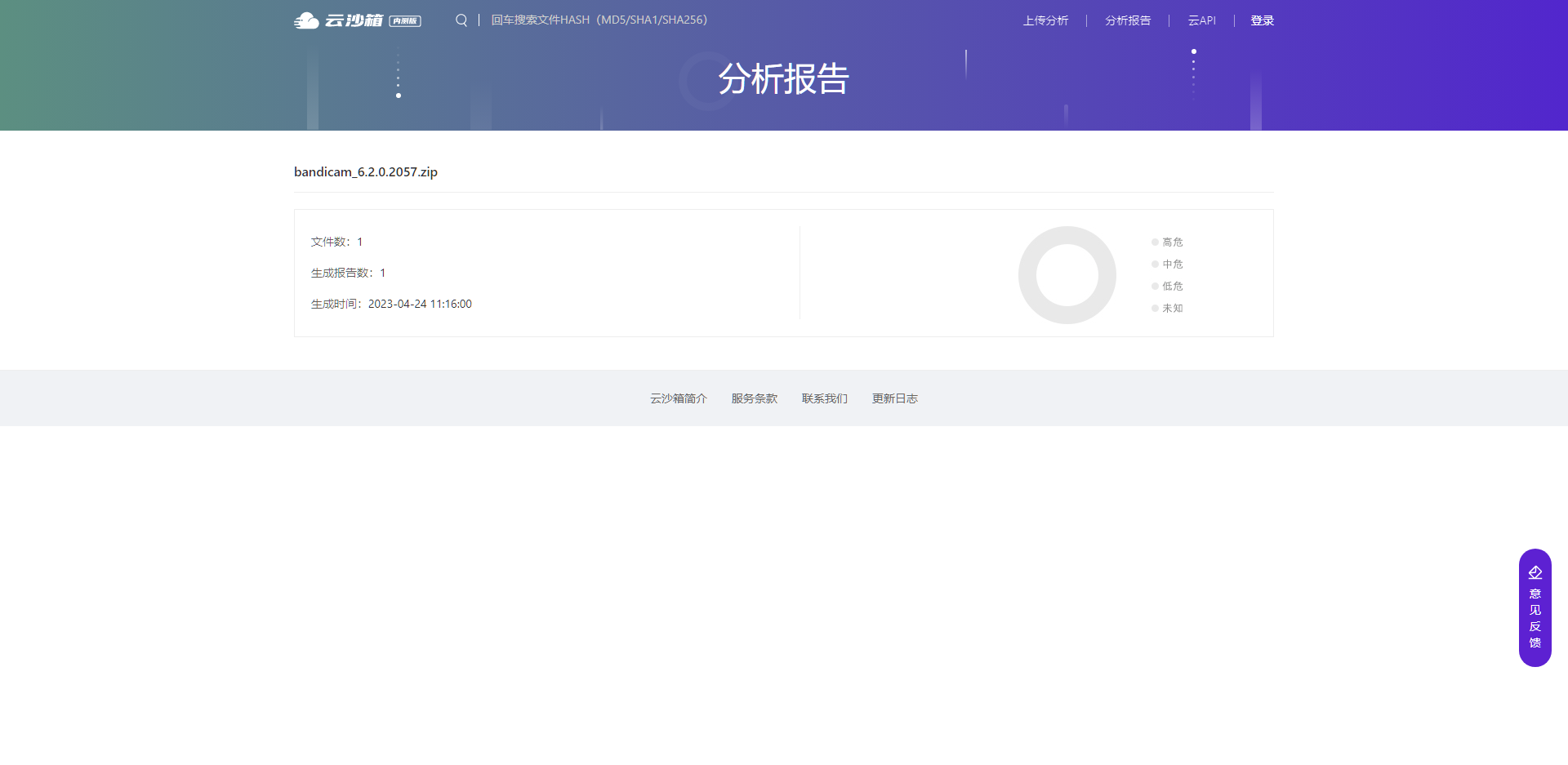Image resolution: width=1568 pixels, height=765 pixels.
Task: Open the 联系我们 footer link
Action: (x=825, y=398)
